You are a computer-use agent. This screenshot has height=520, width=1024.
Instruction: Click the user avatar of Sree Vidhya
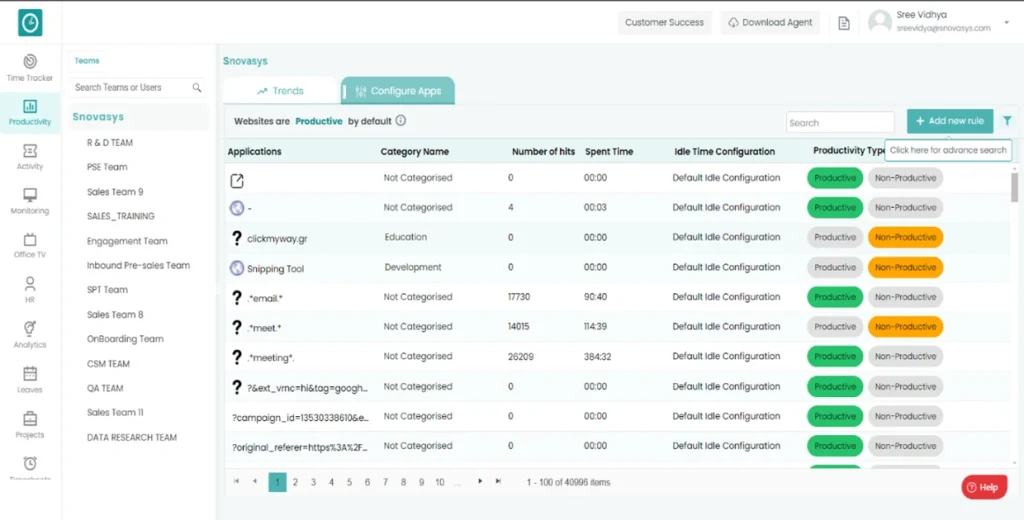tap(880, 22)
